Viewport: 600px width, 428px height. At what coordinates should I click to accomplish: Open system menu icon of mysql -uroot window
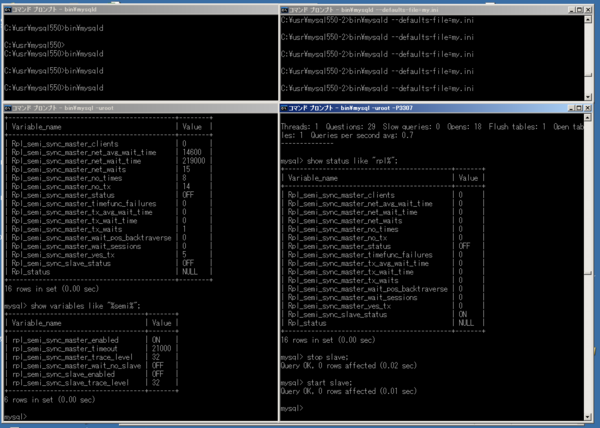click(x=7, y=108)
